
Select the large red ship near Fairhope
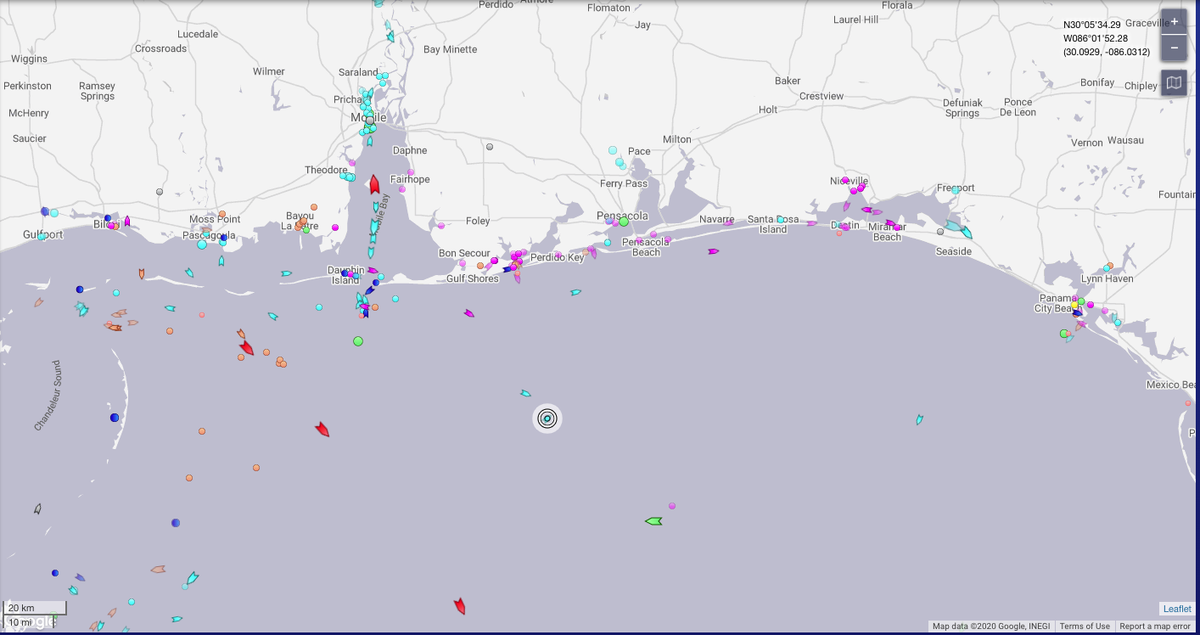(x=374, y=184)
